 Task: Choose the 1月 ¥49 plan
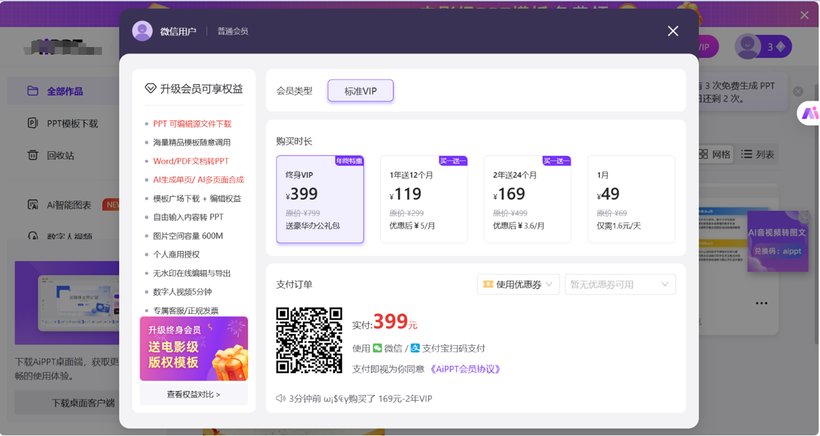[631, 199]
